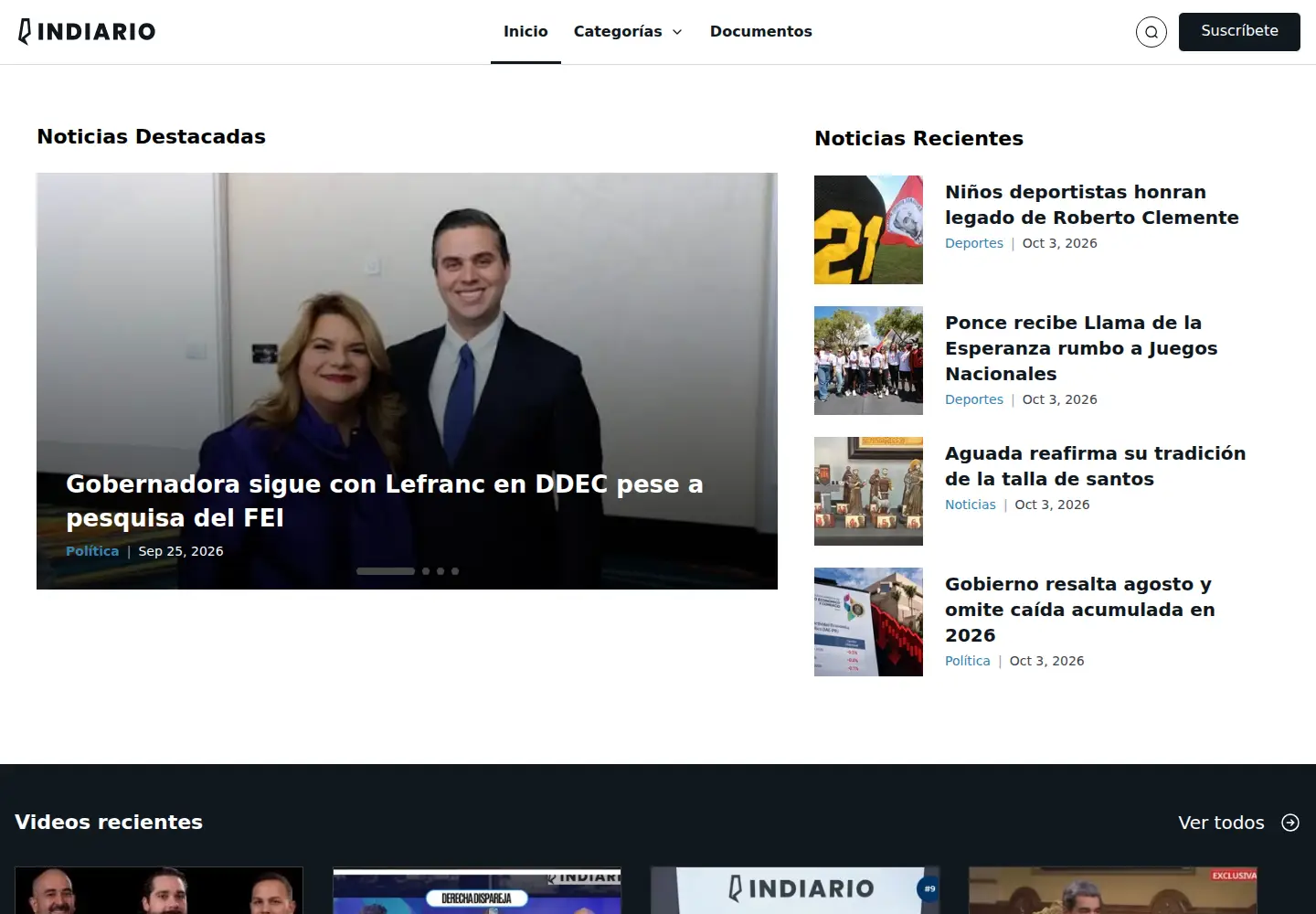Open Ponce group photo thumbnail
The width and height of the screenshot is (1316, 914).
(868, 360)
